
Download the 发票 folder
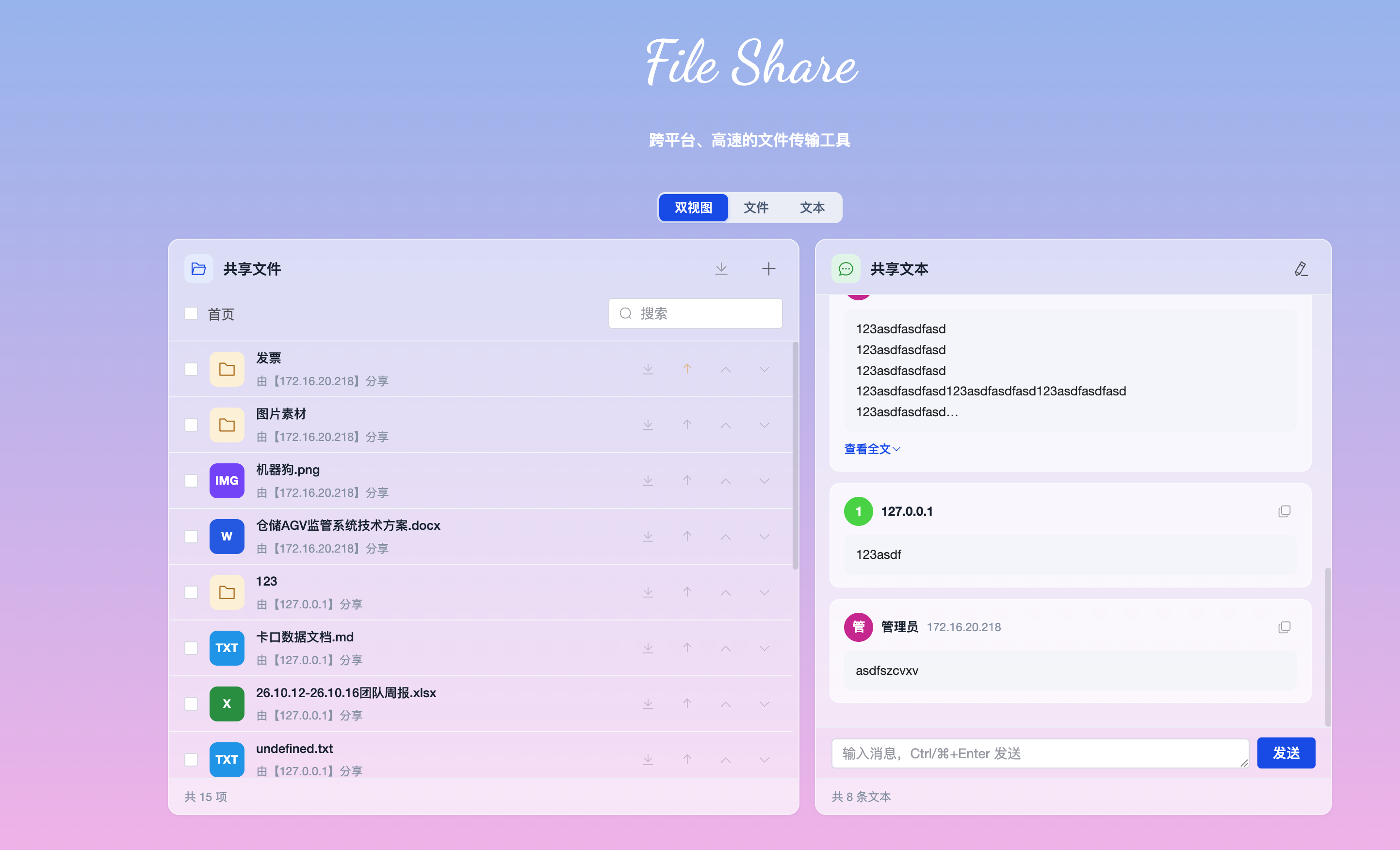648,369
